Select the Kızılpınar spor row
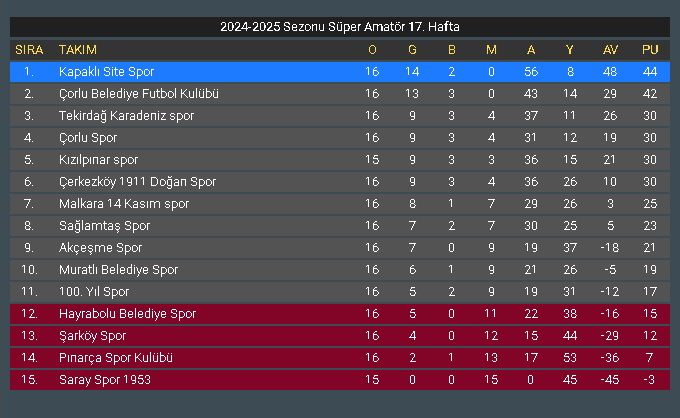680x418 pixels. (x=340, y=160)
